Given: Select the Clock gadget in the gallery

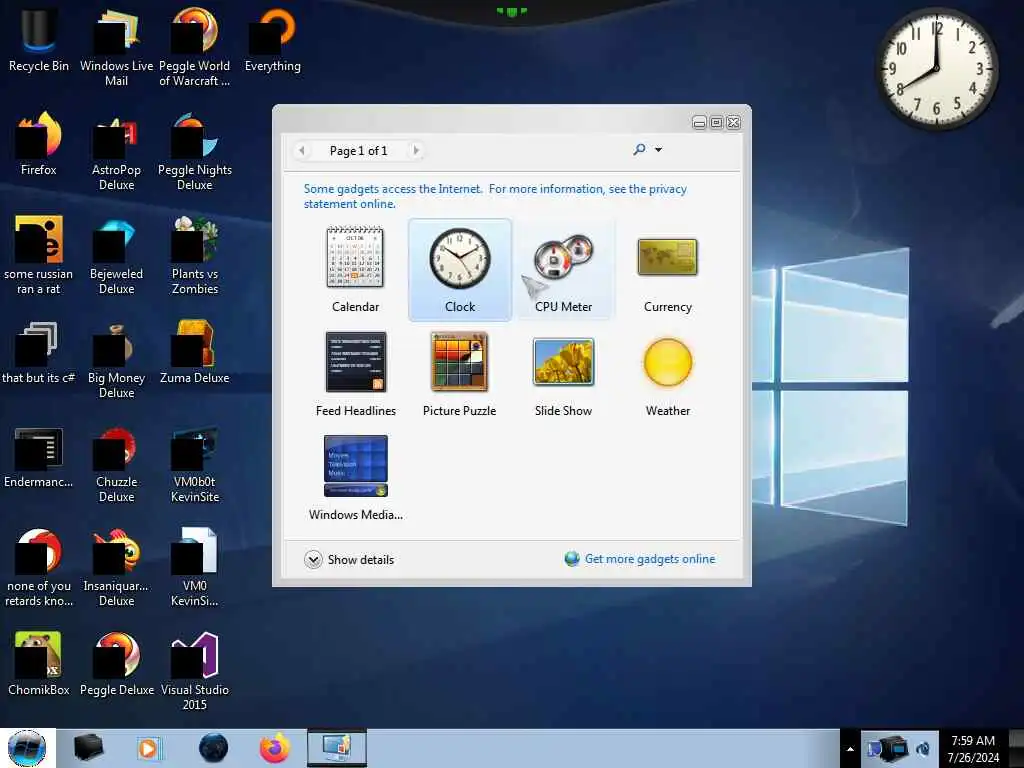Looking at the screenshot, I should click(460, 270).
